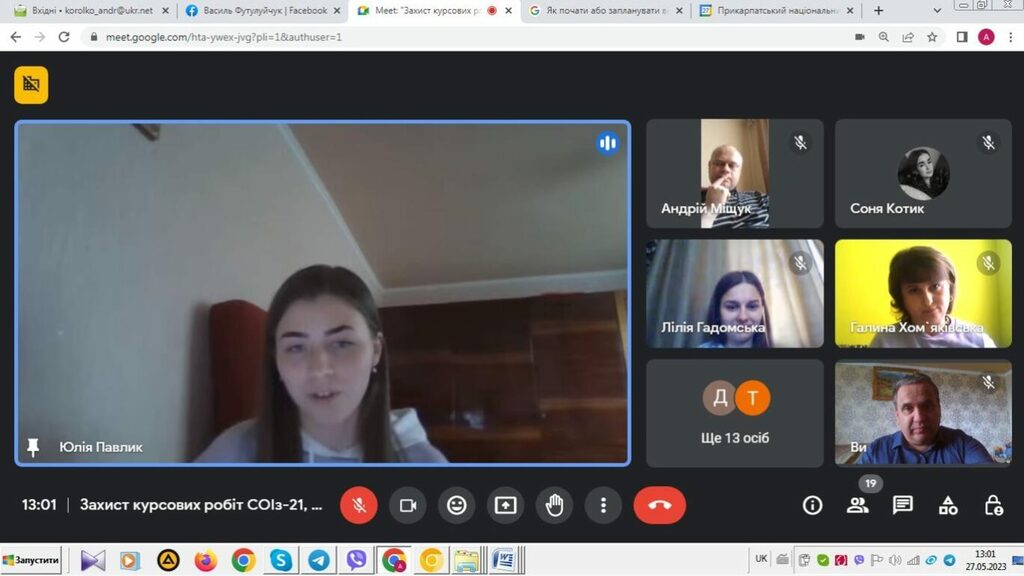The width and height of the screenshot is (1024, 576).
Task: Open the emoji reactions panel
Action: pyautogui.click(x=457, y=505)
